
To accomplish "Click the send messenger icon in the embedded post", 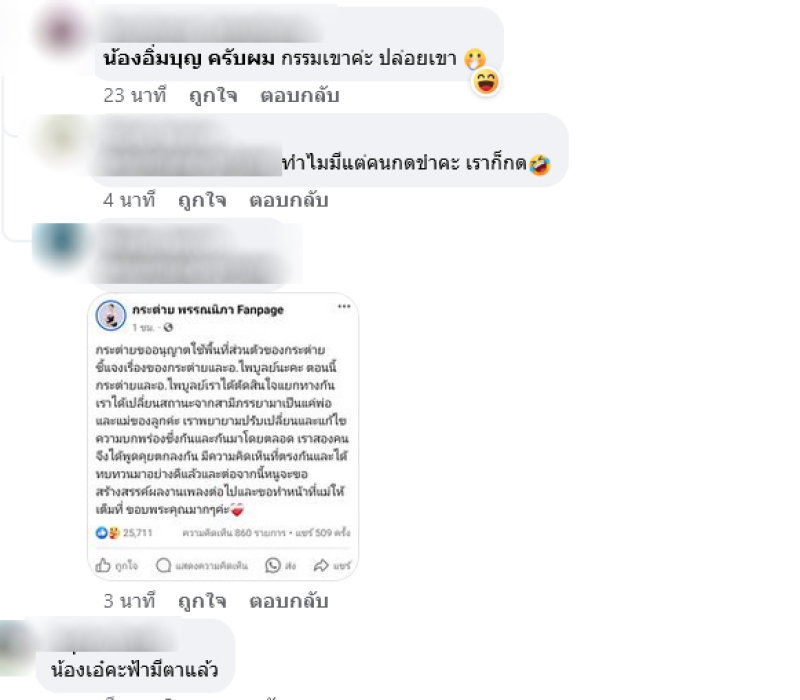I will (x=273, y=565).
